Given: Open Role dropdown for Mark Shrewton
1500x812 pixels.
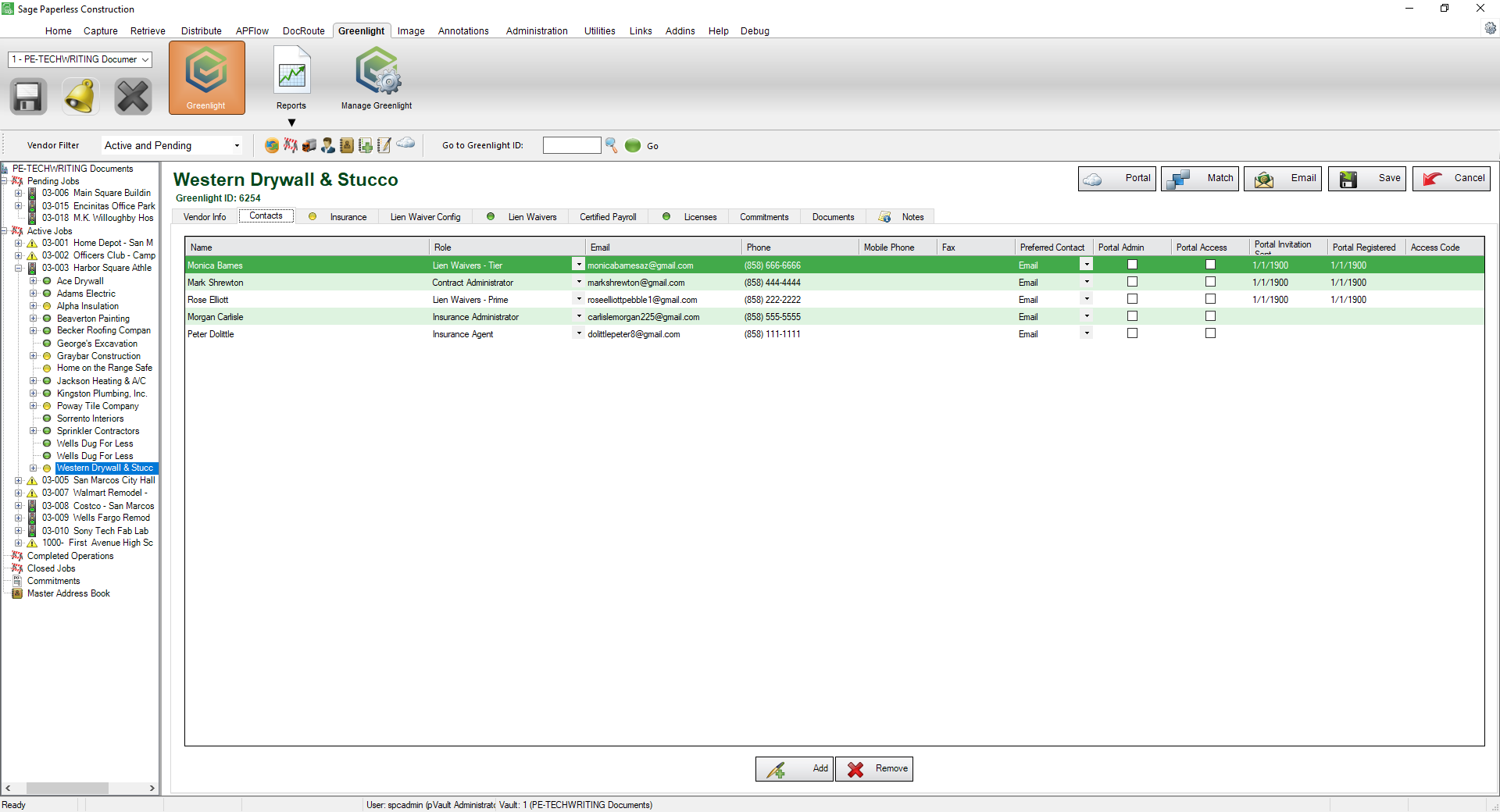Looking at the screenshot, I should click(579, 282).
